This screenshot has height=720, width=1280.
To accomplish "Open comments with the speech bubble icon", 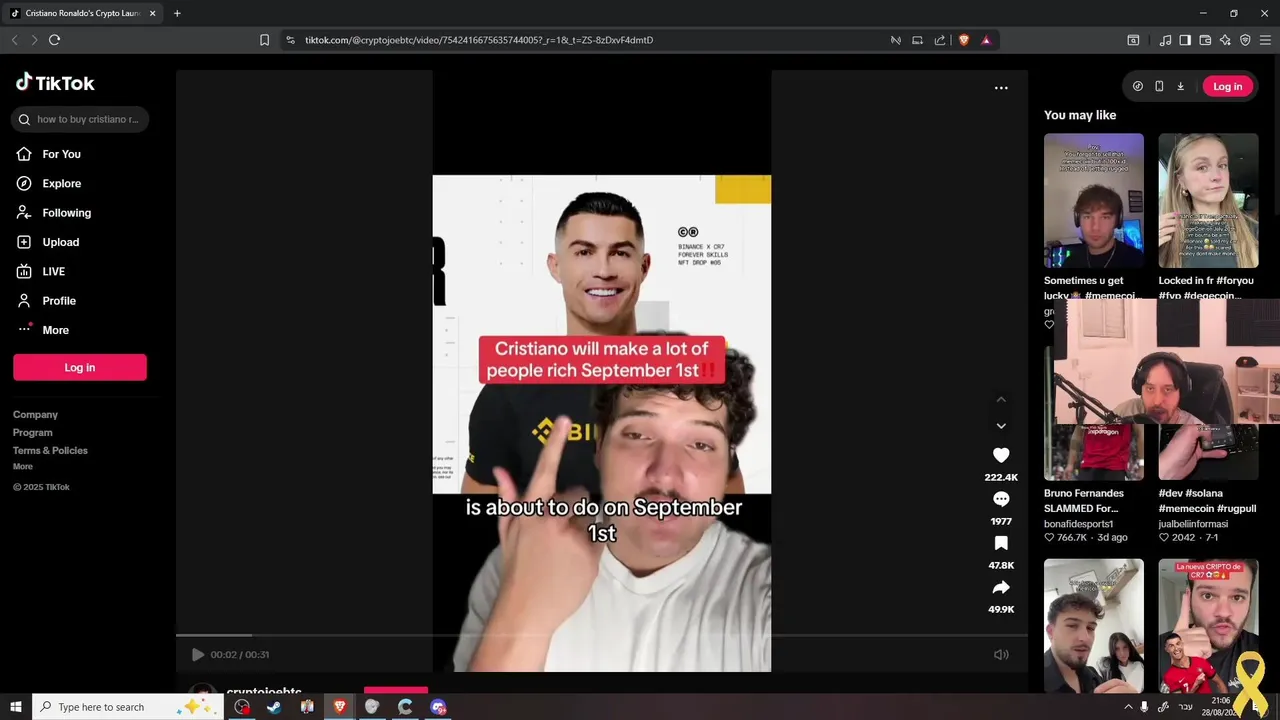I will click(1001, 499).
